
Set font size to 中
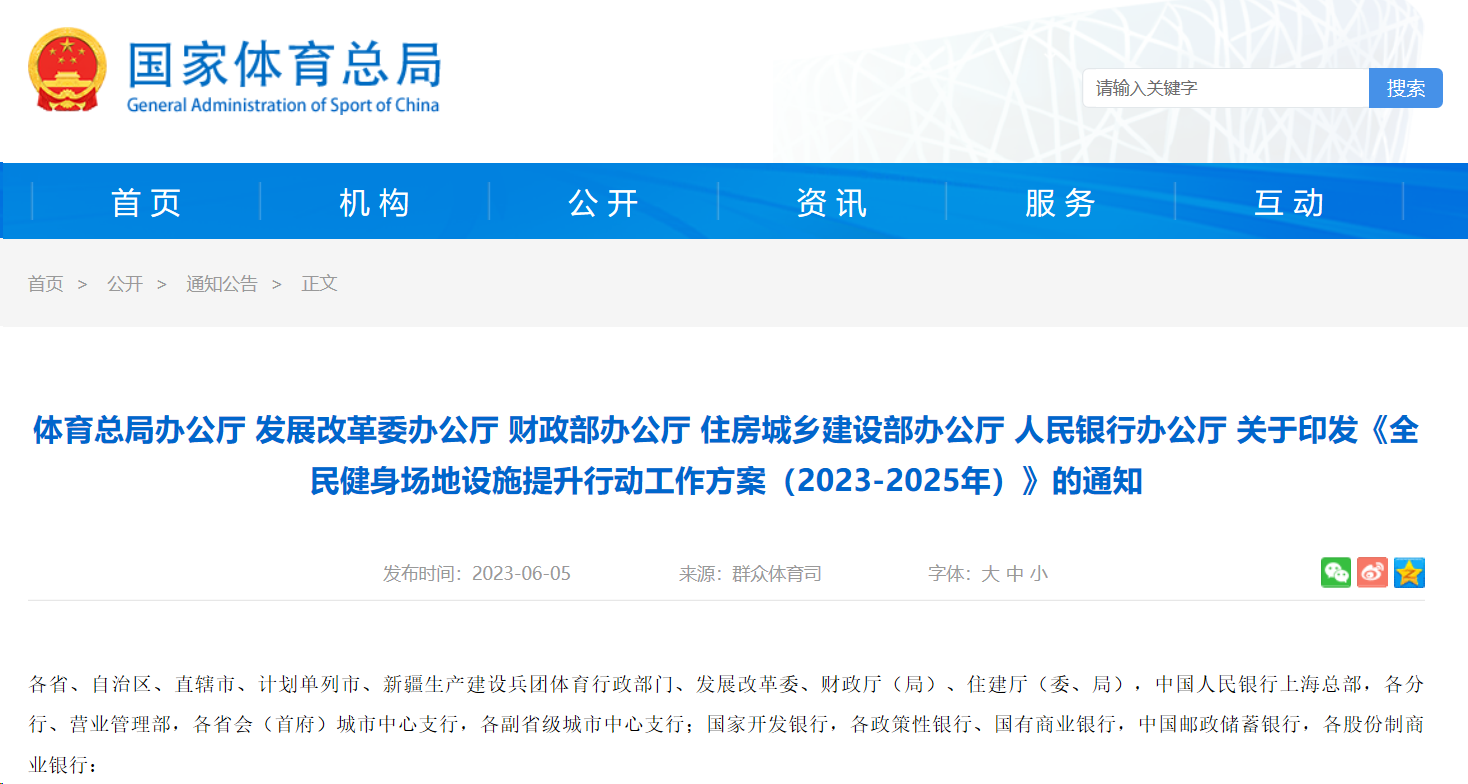1015,574
